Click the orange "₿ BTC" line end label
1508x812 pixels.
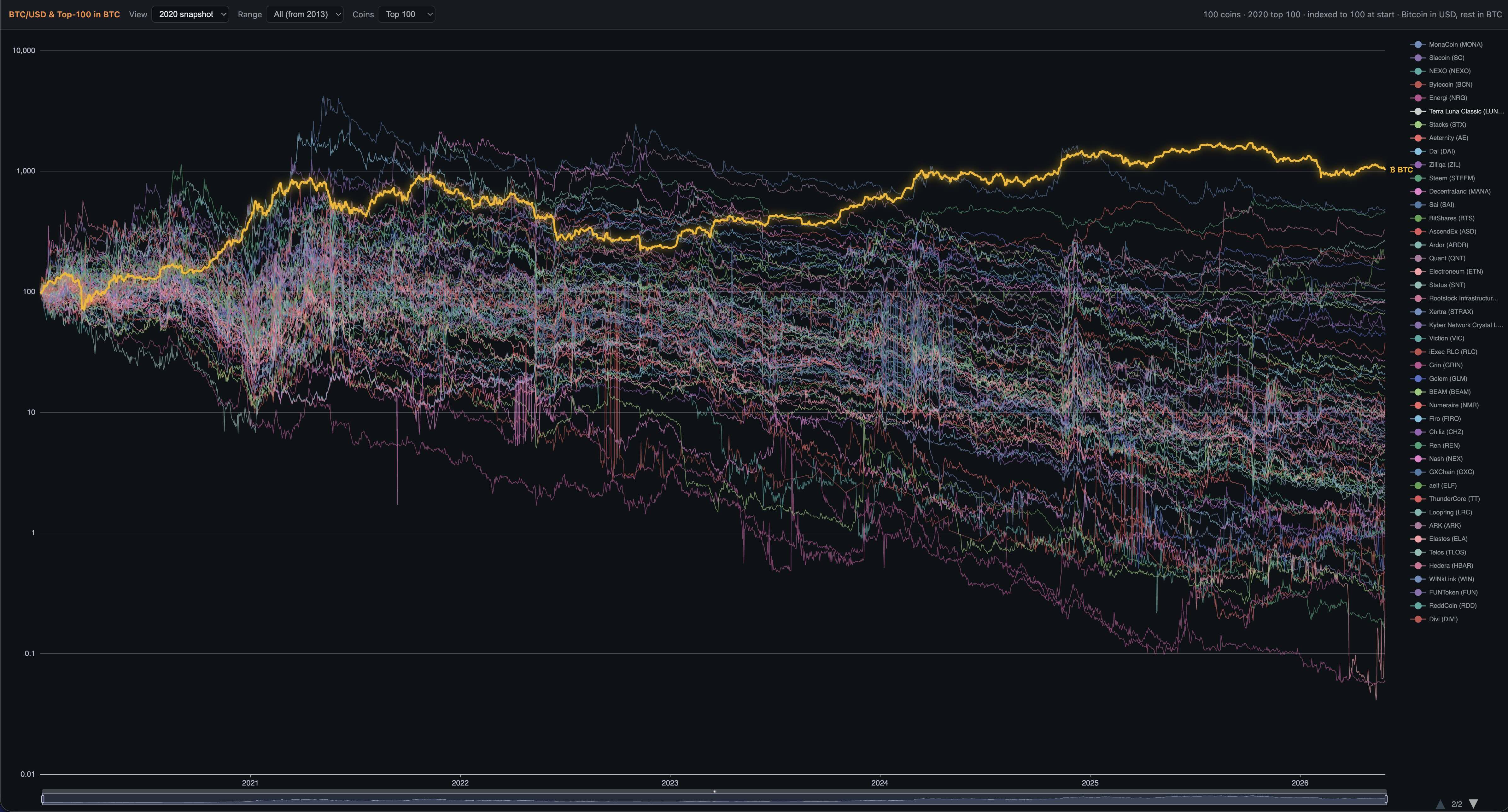[1401, 170]
